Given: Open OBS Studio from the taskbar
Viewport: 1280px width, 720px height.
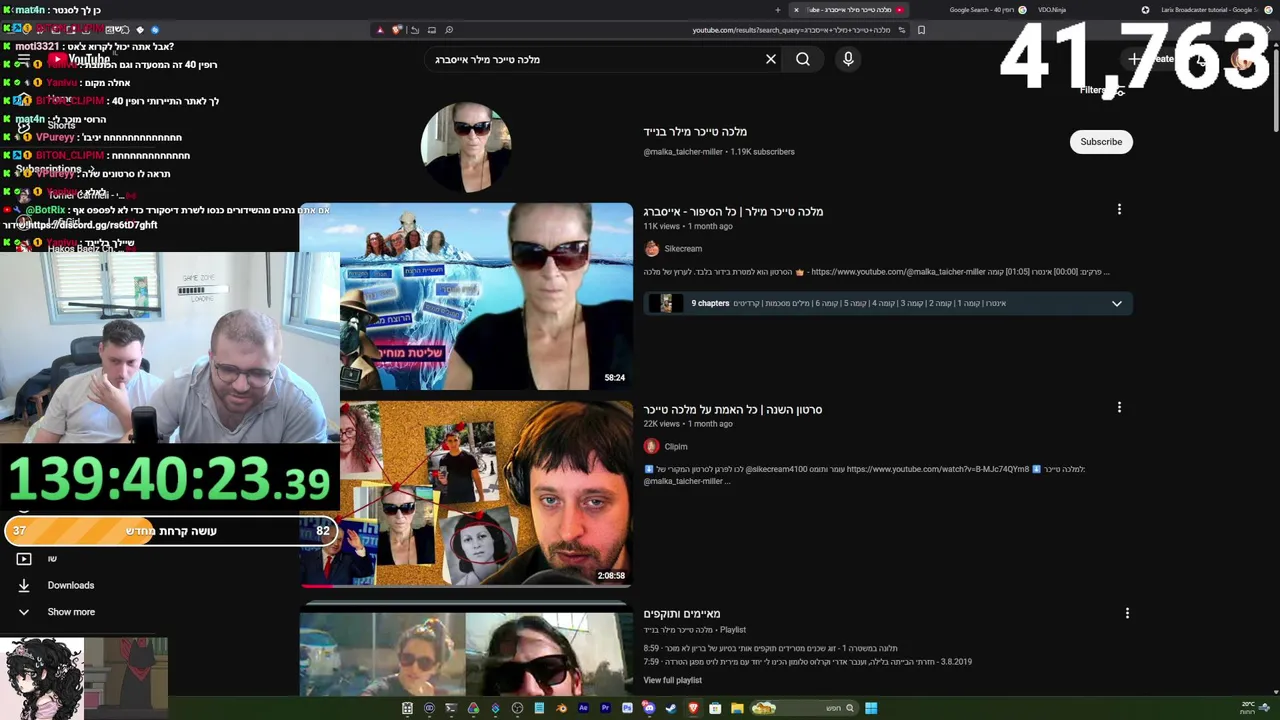Looking at the screenshot, I should tap(517, 708).
